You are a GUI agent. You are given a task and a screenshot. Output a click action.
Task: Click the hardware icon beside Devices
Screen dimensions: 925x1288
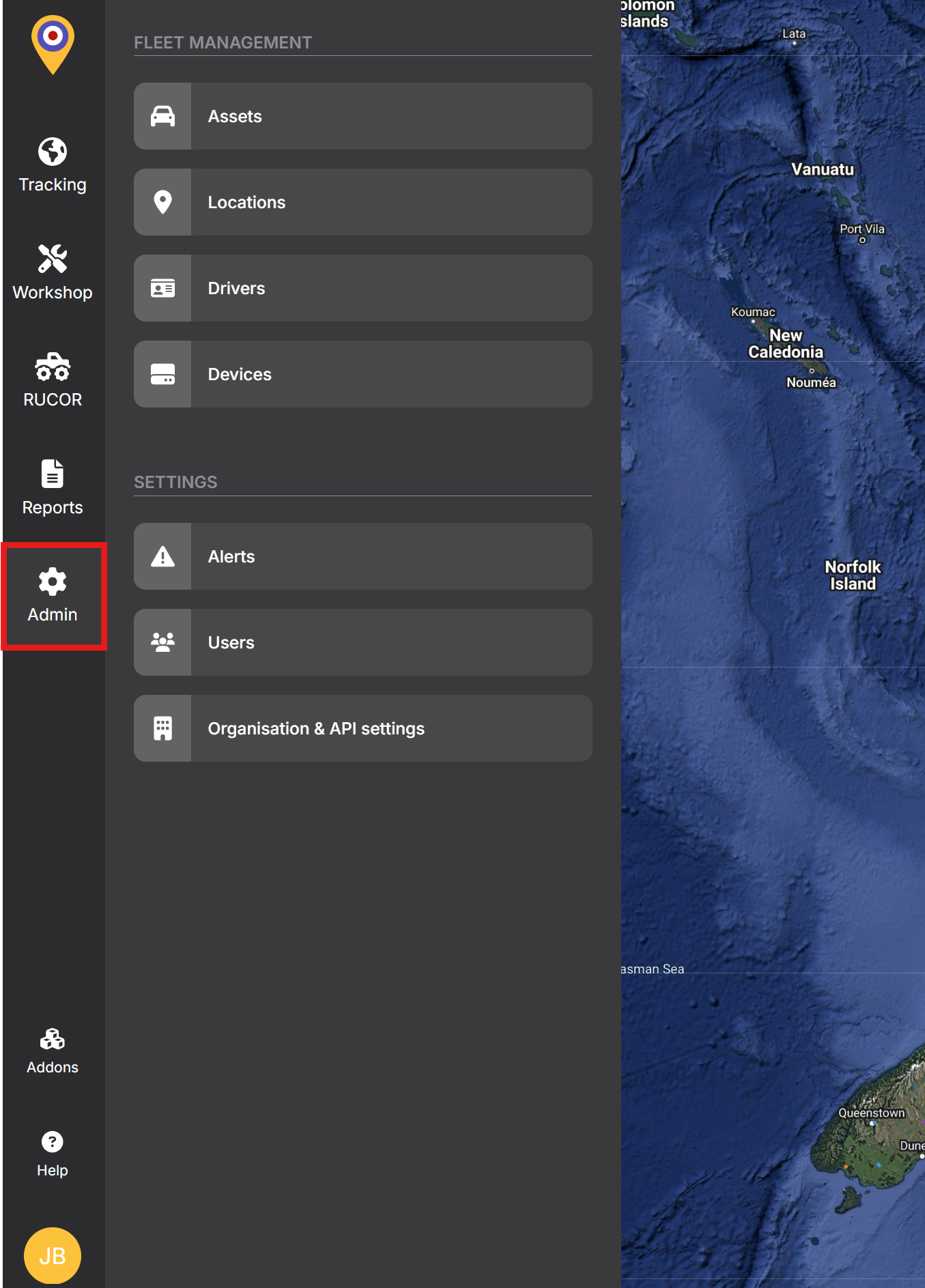coord(162,374)
